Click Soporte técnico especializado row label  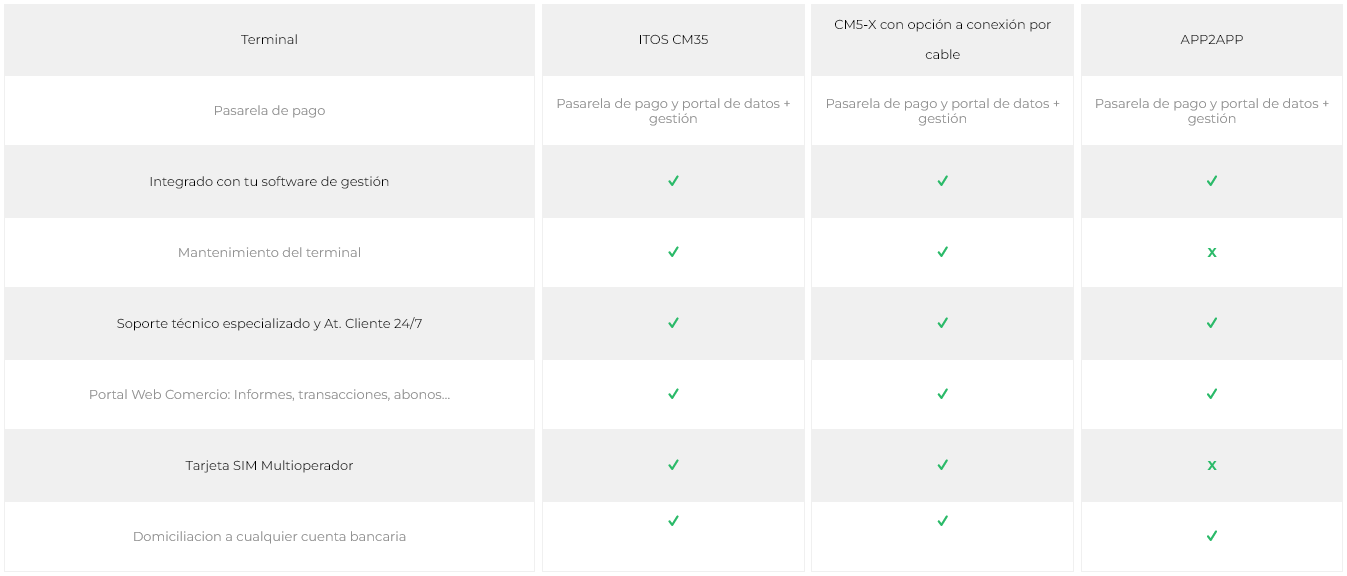tap(269, 324)
